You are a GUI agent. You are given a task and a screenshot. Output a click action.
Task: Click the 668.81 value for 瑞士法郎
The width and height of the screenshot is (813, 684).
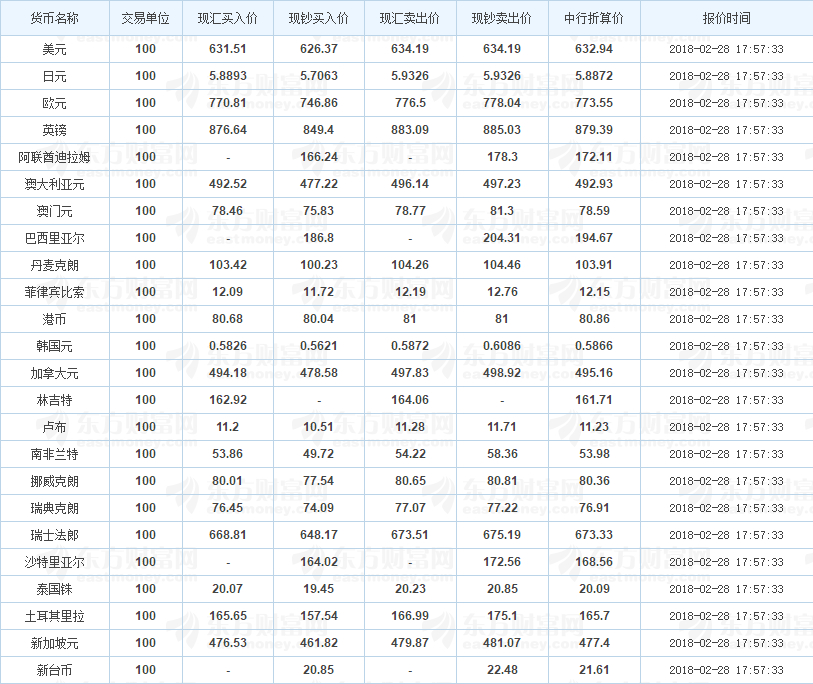point(228,534)
